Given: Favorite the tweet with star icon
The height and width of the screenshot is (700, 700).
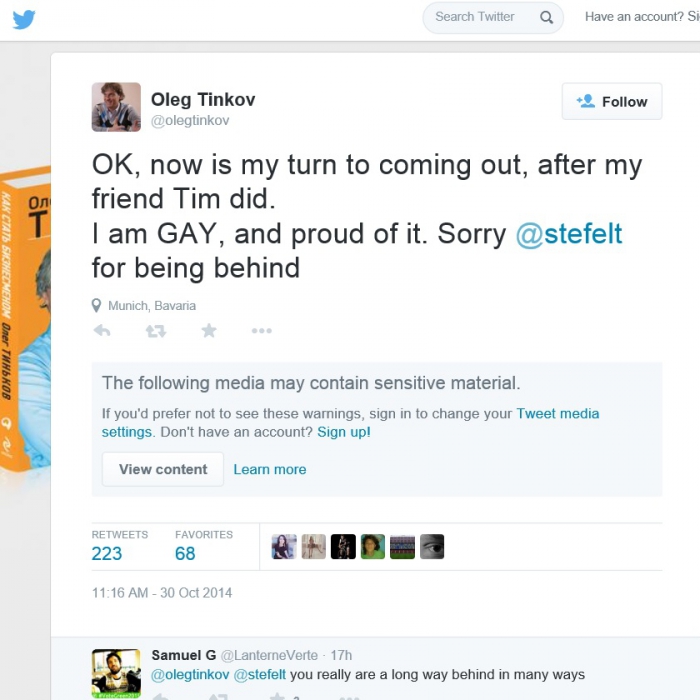Looking at the screenshot, I should (x=208, y=331).
